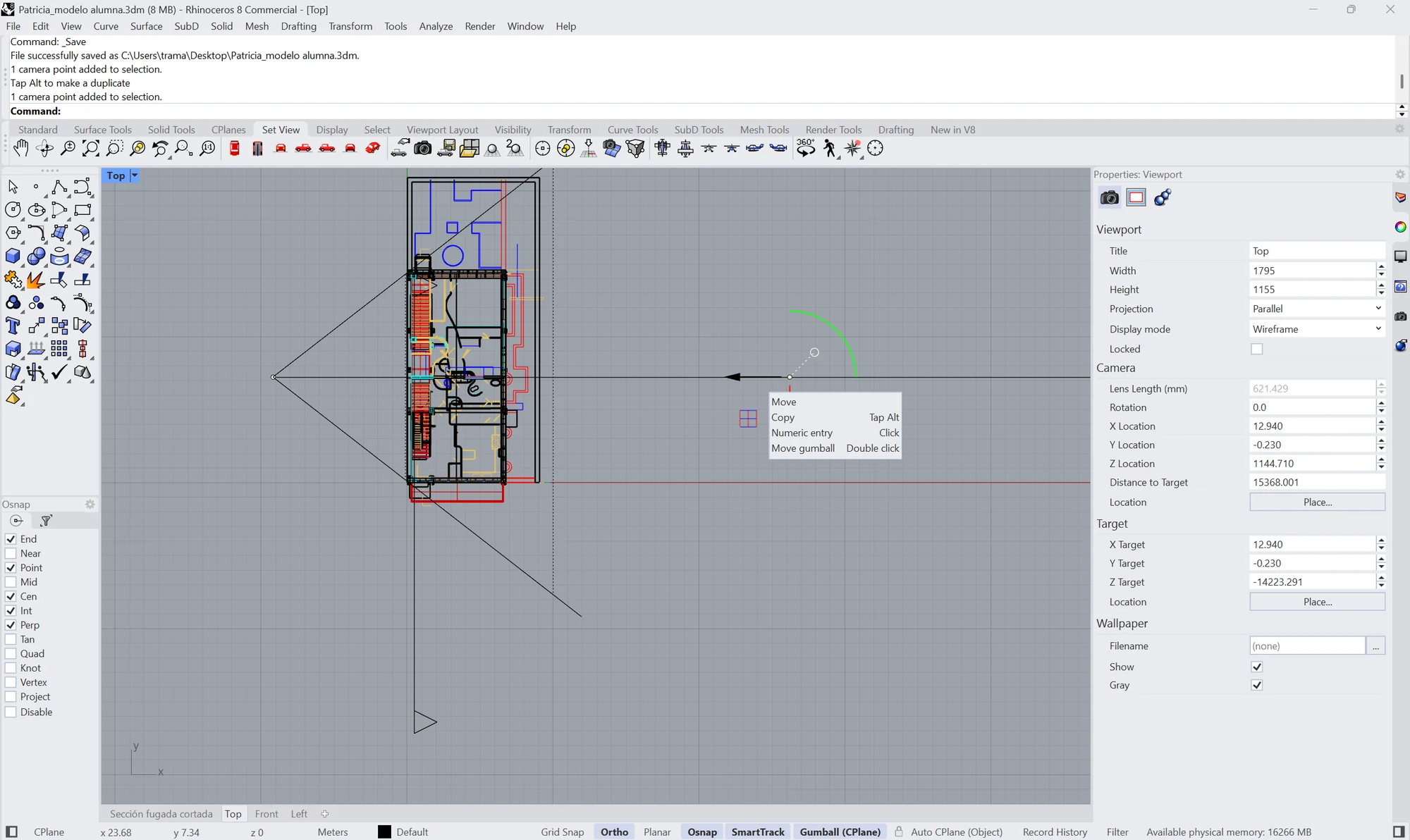This screenshot has height=840, width=1410.
Task: Click the Osnap panel gear icon
Action: pyautogui.click(x=90, y=504)
